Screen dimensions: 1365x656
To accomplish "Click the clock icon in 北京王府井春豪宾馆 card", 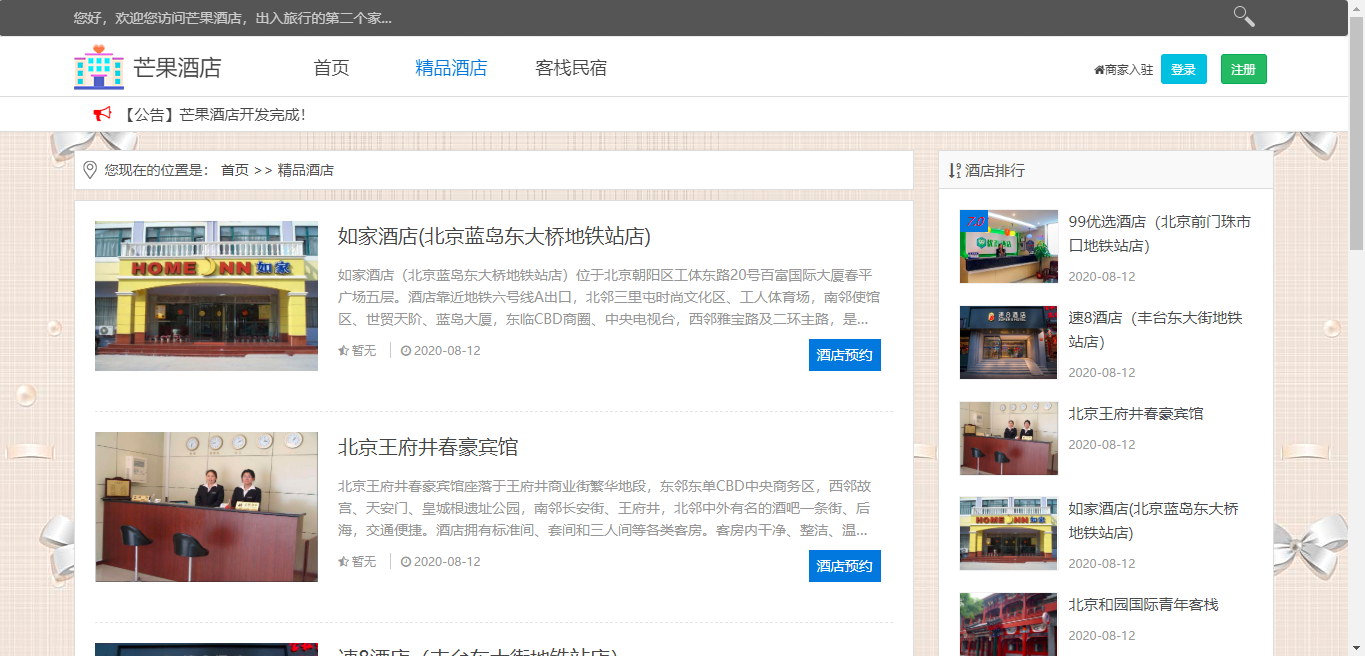I will pos(406,562).
